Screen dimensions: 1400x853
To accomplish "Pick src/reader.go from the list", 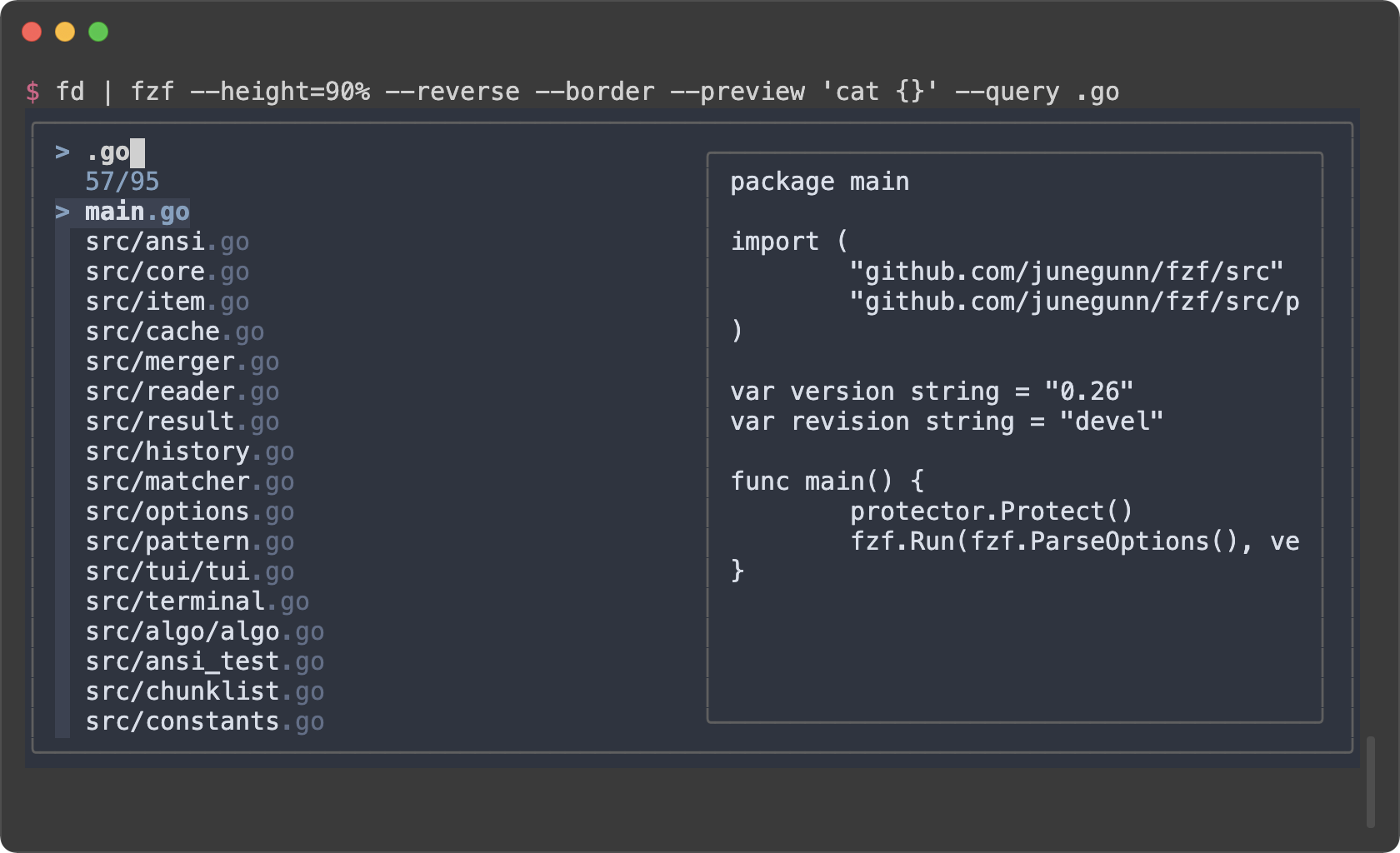I will click(182, 392).
